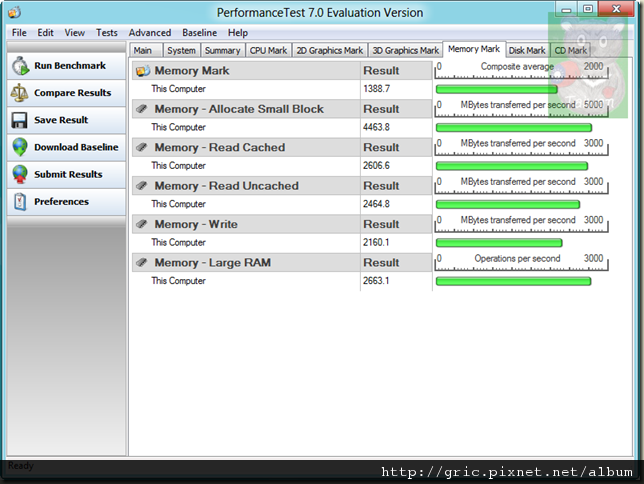
Task: Select the Memory - Write header
Action: 282,224
